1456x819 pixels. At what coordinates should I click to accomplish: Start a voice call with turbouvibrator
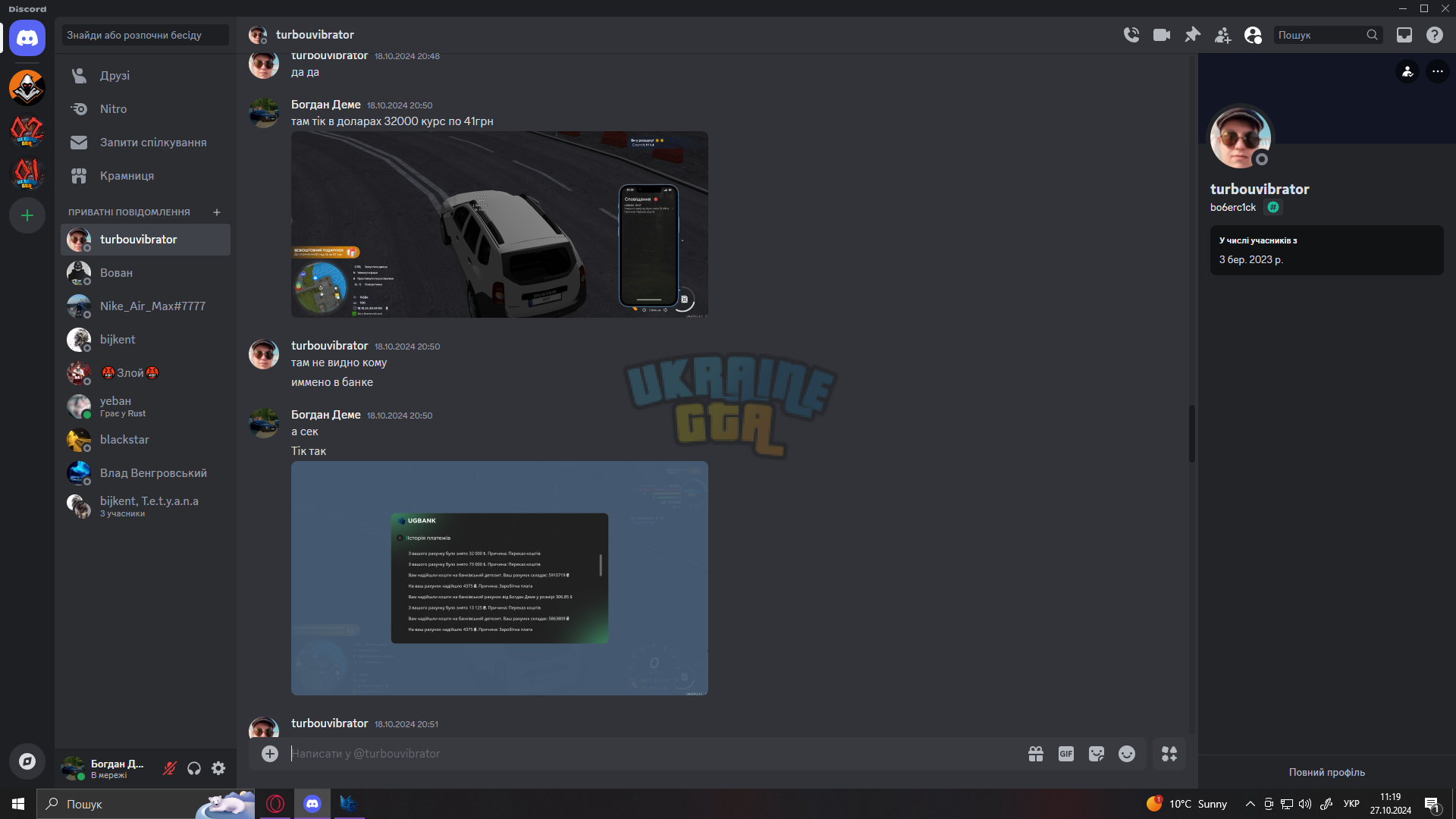(x=1131, y=35)
